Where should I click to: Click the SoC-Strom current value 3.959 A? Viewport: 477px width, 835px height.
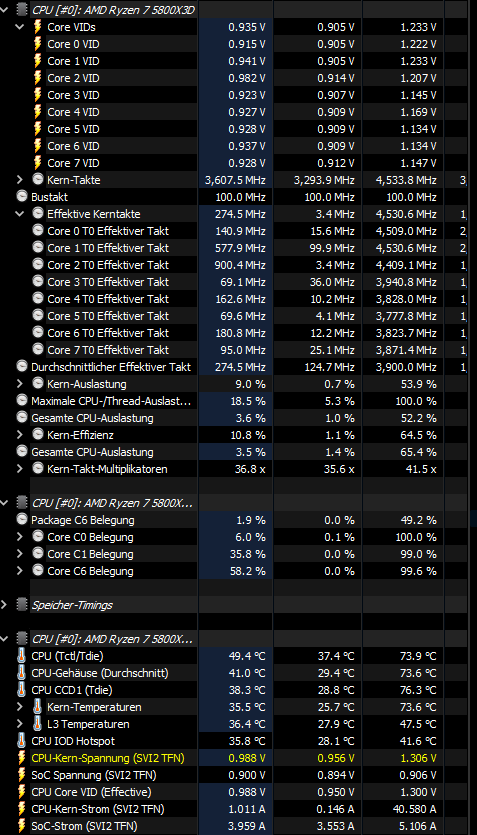pos(247,826)
